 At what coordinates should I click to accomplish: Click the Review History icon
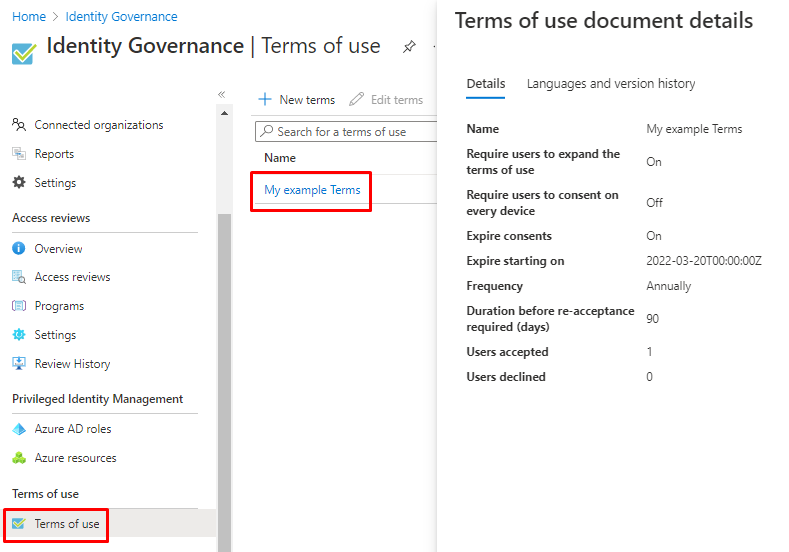[x=19, y=364]
